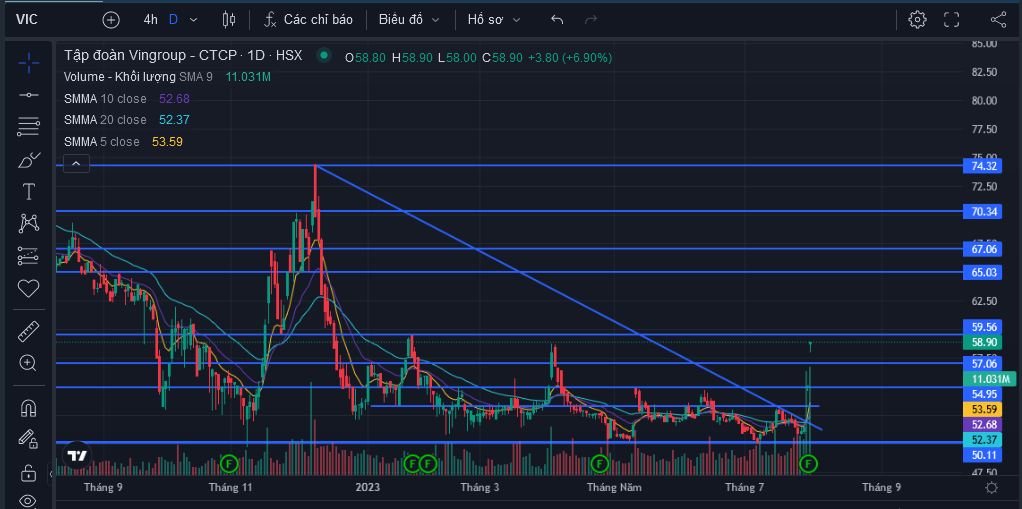
Task: Select the D daily timeframe
Action: 173,20
